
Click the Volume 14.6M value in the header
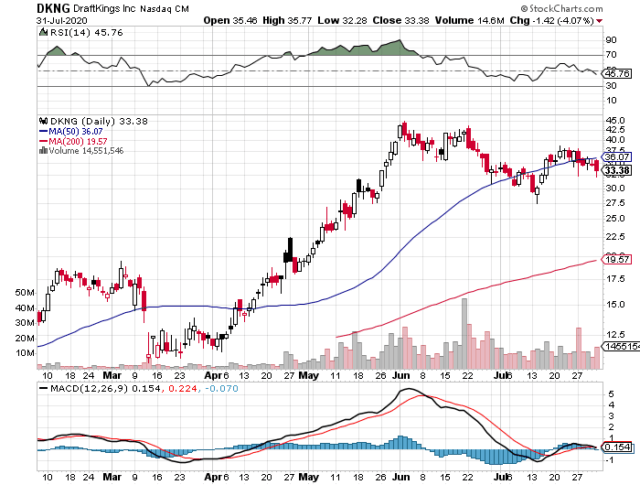(x=469, y=20)
